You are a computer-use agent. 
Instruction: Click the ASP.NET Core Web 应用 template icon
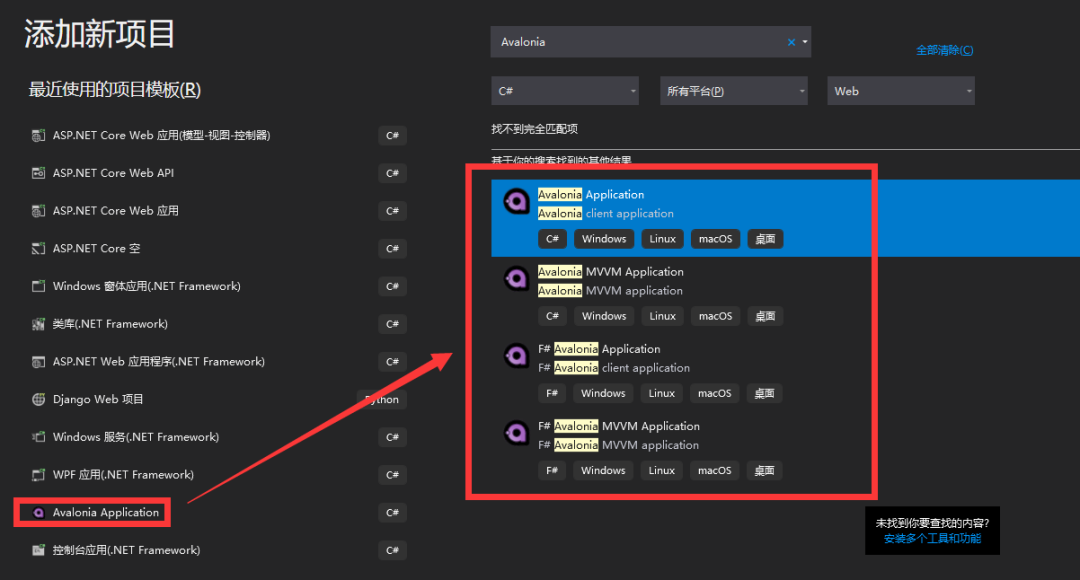tap(39, 211)
